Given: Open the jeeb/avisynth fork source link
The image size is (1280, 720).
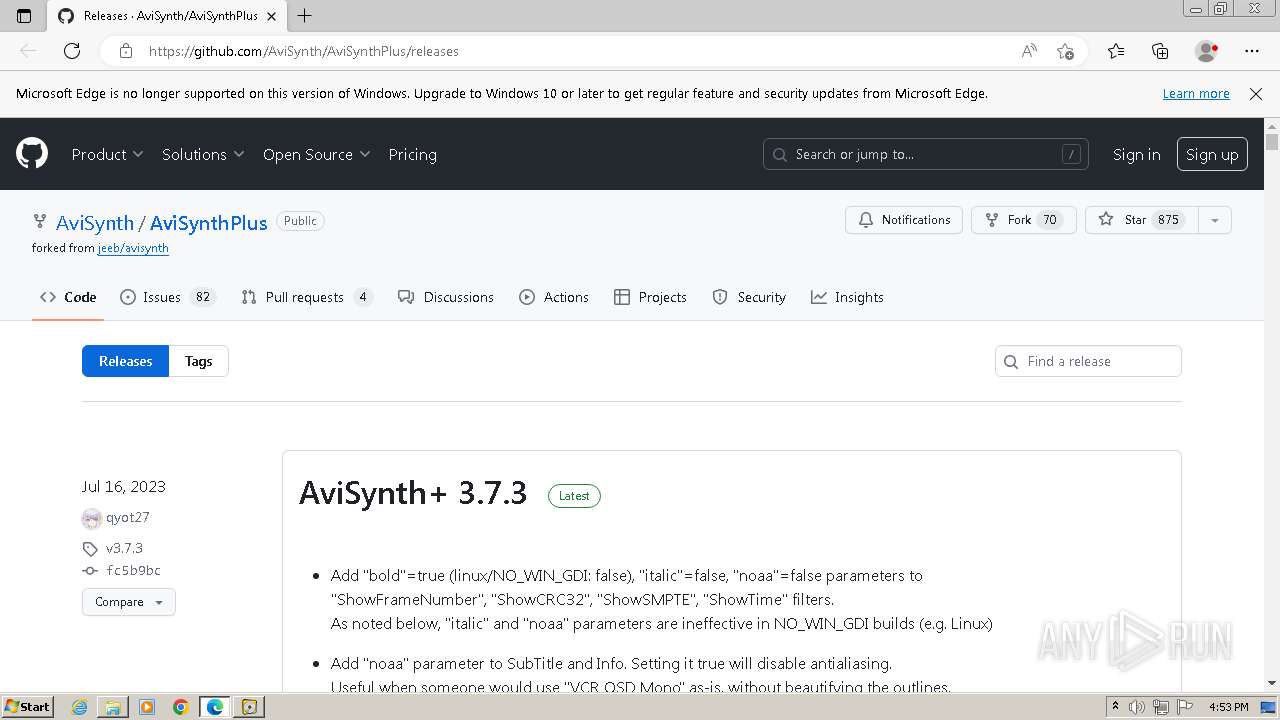Looking at the screenshot, I should pyautogui.click(x=133, y=248).
